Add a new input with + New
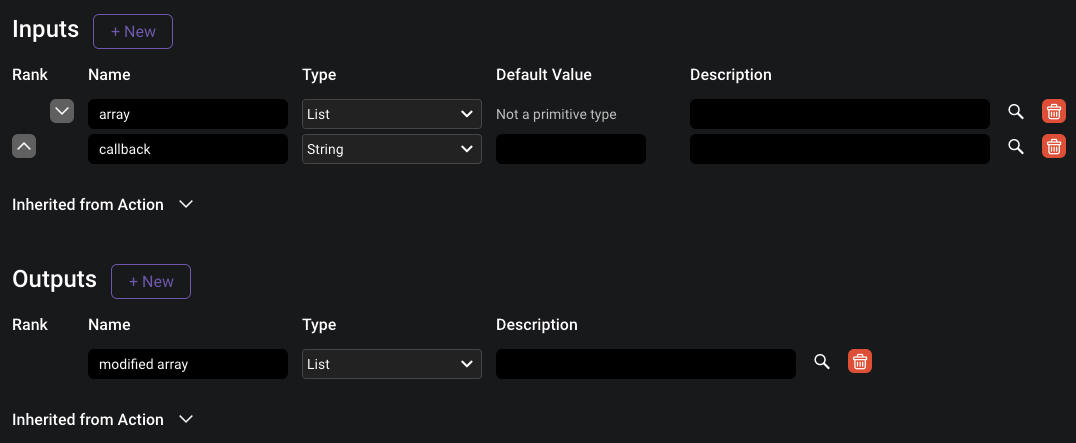Screen dimensions: 1076x443 133,32
